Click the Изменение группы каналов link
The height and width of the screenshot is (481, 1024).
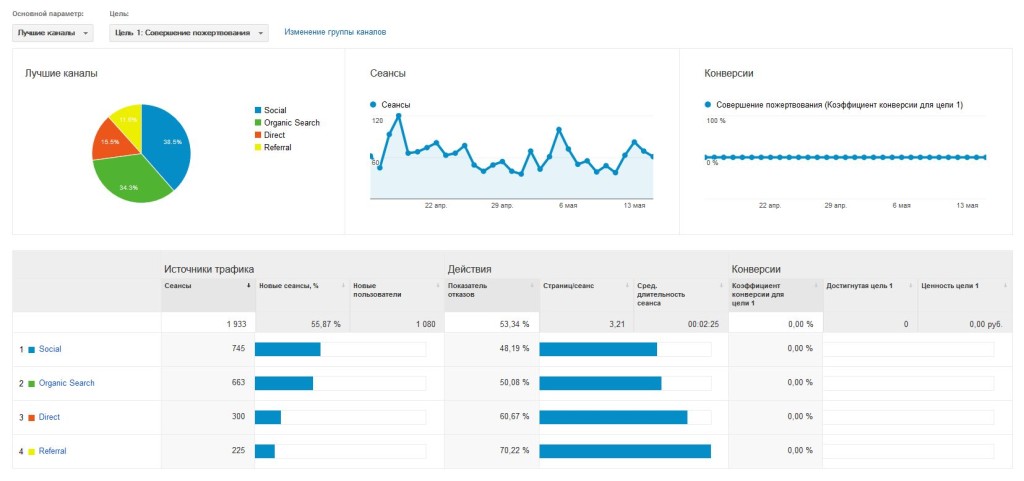(x=335, y=32)
